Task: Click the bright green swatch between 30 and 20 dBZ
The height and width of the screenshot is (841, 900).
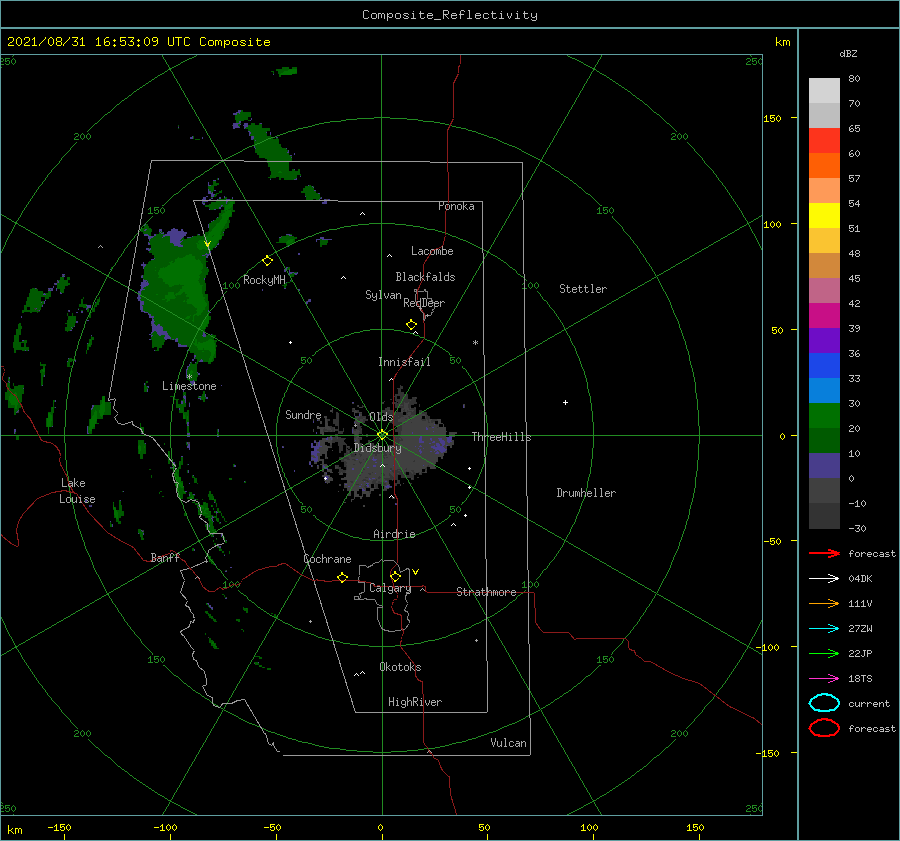Action: click(824, 416)
